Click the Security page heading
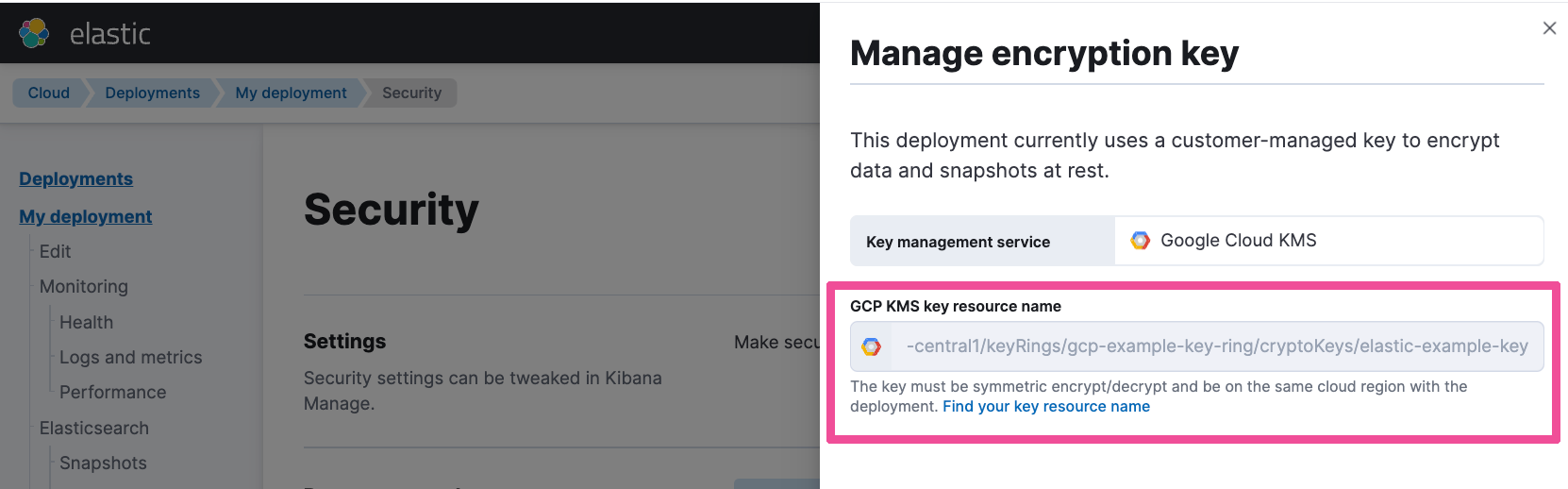1568x489 pixels. click(392, 210)
